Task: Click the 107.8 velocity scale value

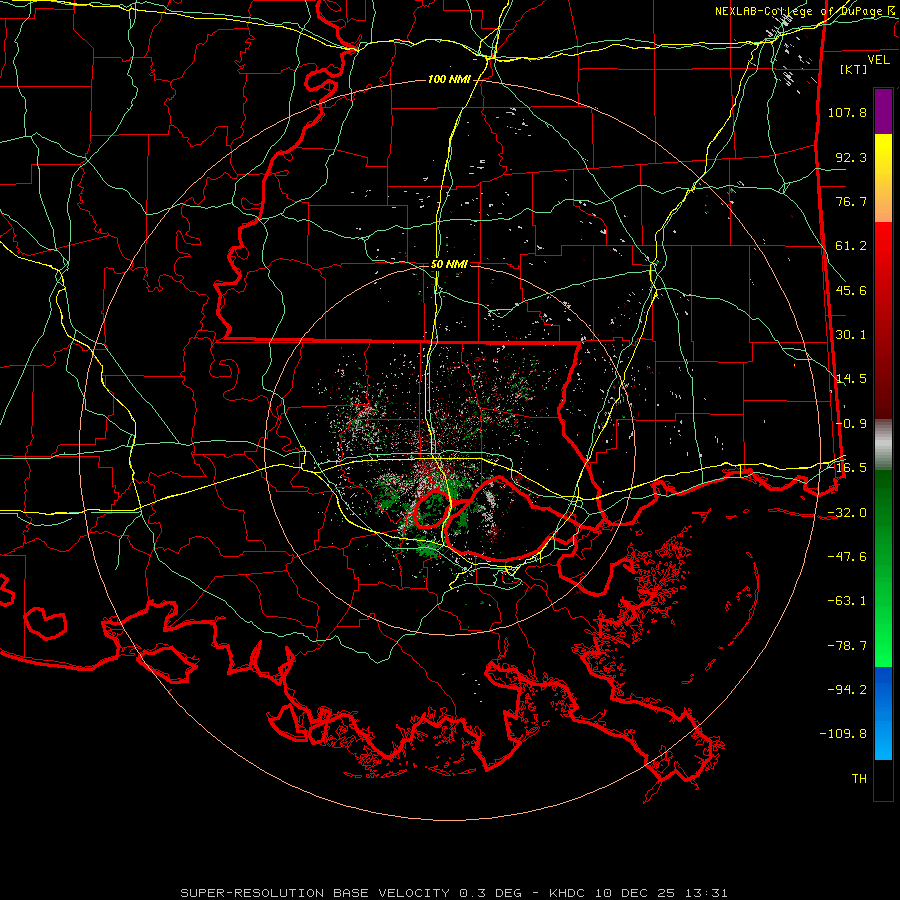Action: pyautogui.click(x=847, y=112)
